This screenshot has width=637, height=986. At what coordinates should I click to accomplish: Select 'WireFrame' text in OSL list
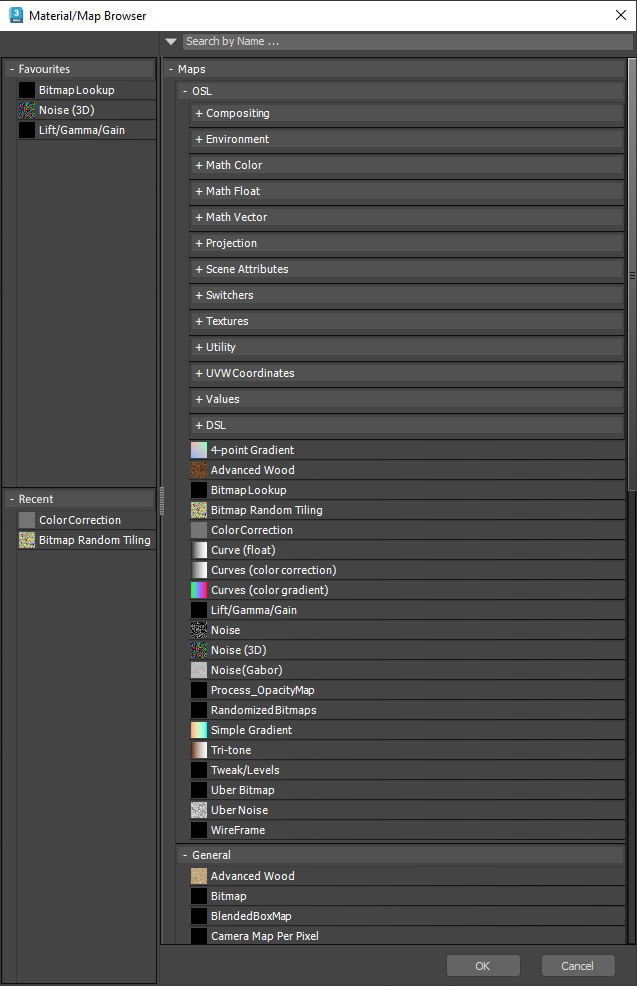238,831
